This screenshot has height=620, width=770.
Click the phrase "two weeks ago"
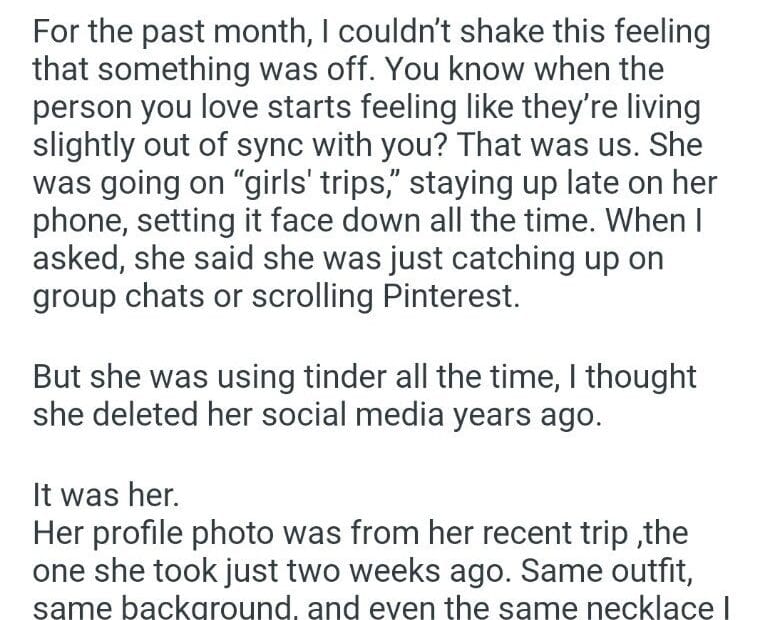coord(385,570)
